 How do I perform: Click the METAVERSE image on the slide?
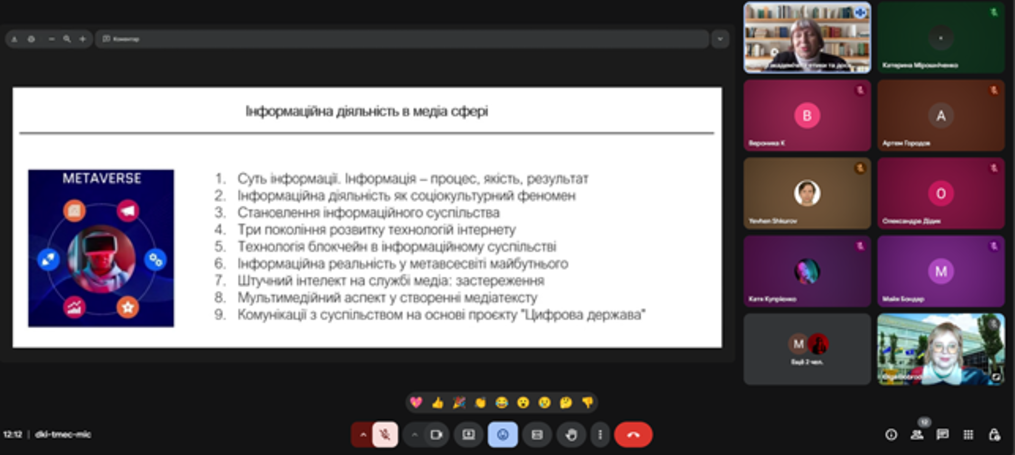pos(101,249)
